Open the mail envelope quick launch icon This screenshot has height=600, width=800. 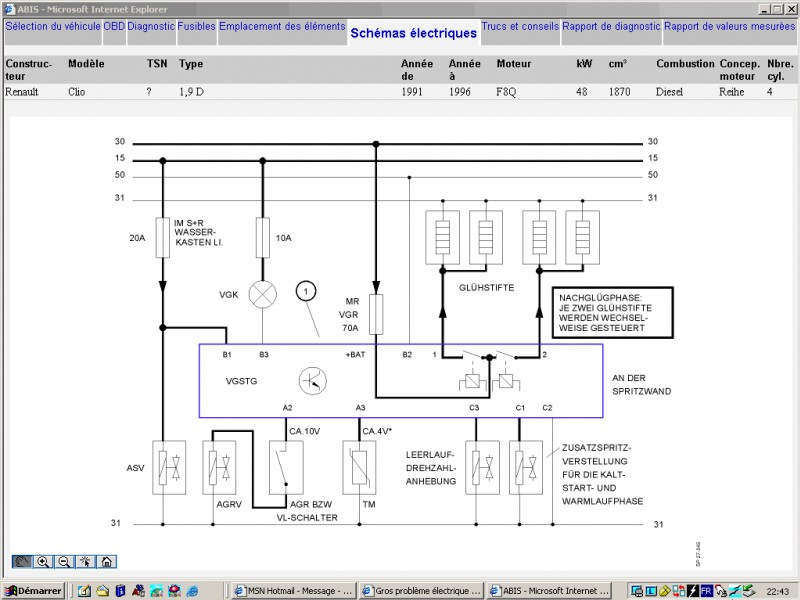103,591
